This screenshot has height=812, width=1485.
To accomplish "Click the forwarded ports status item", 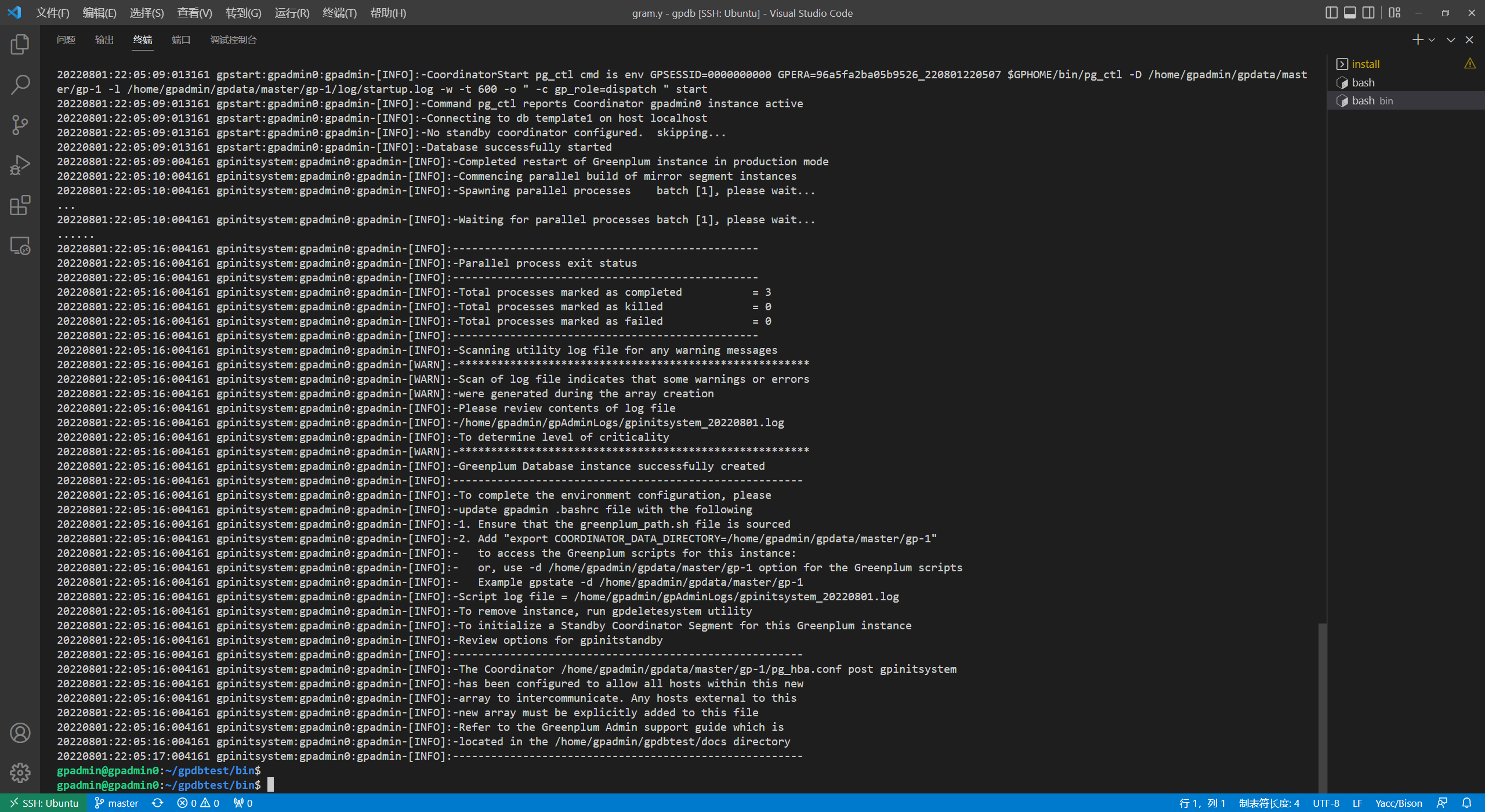I will (243, 803).
